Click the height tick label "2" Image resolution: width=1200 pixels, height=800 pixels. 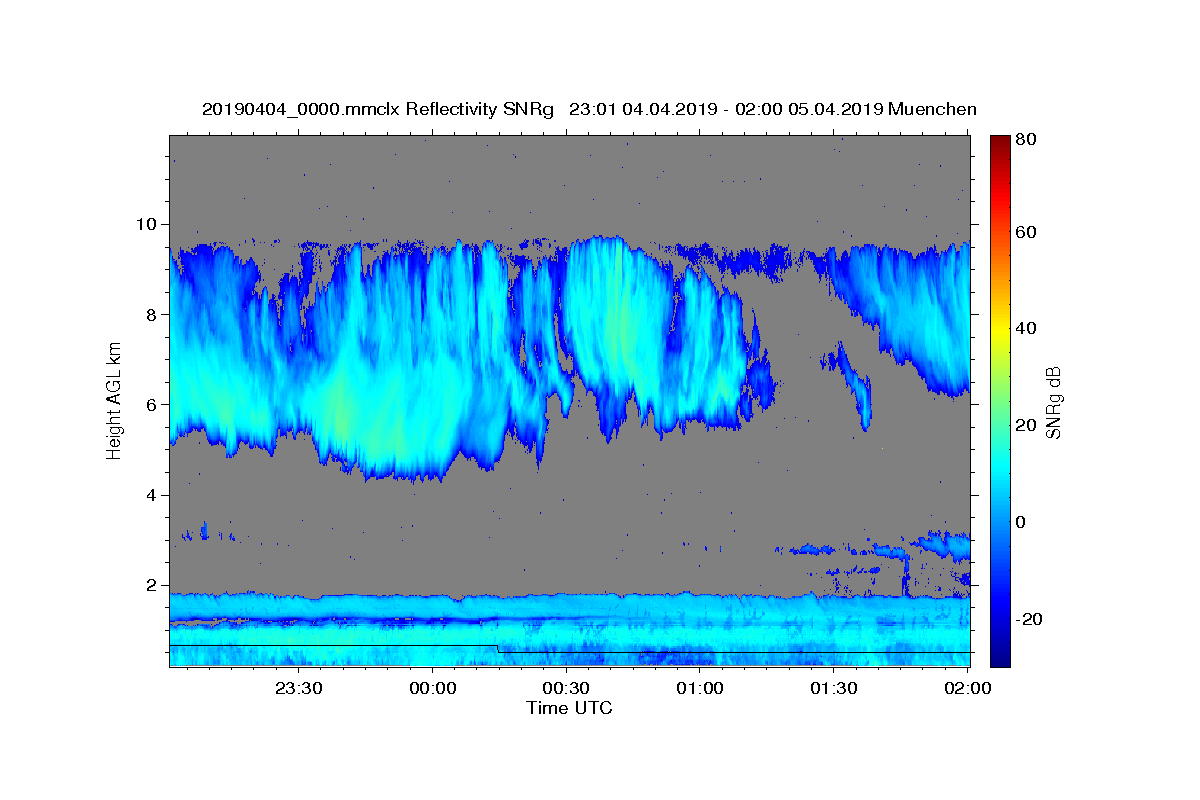[153, 585]
